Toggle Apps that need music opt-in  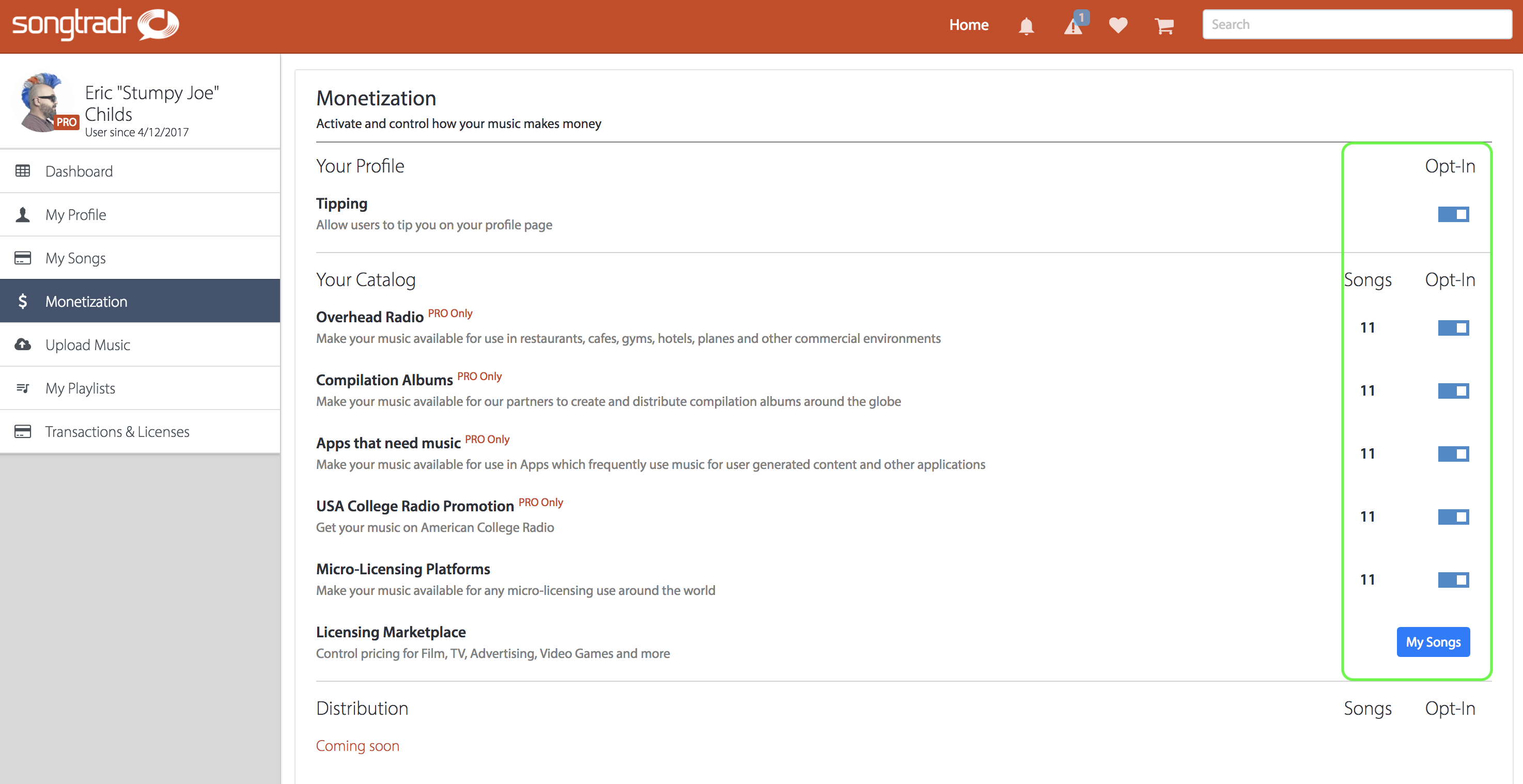point(1453,453)
